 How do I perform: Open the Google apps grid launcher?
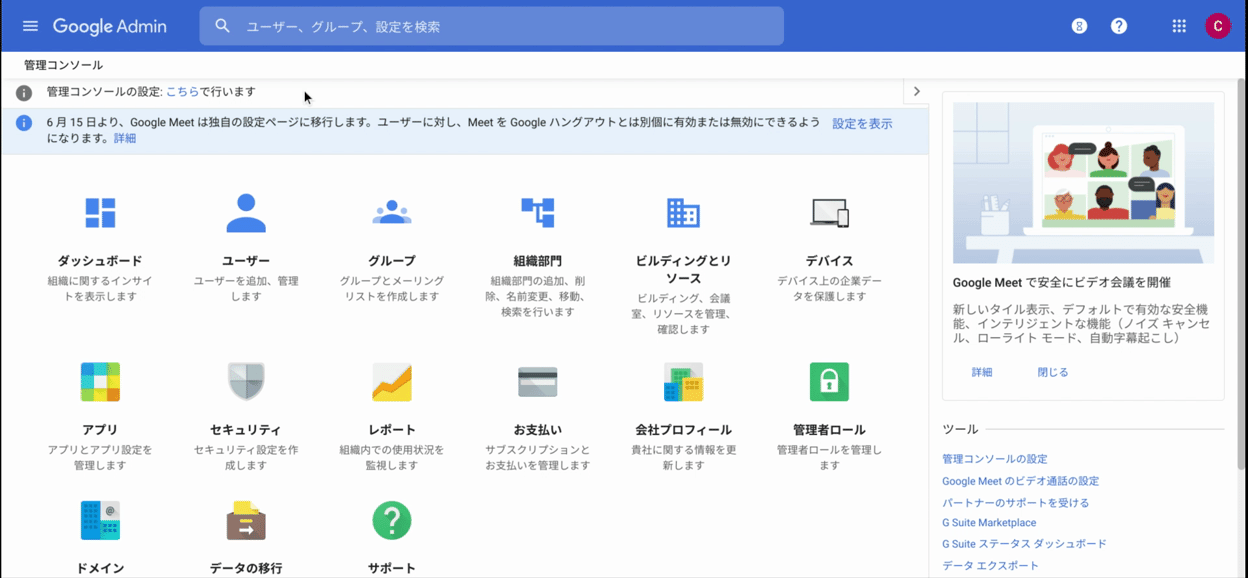1179,26
